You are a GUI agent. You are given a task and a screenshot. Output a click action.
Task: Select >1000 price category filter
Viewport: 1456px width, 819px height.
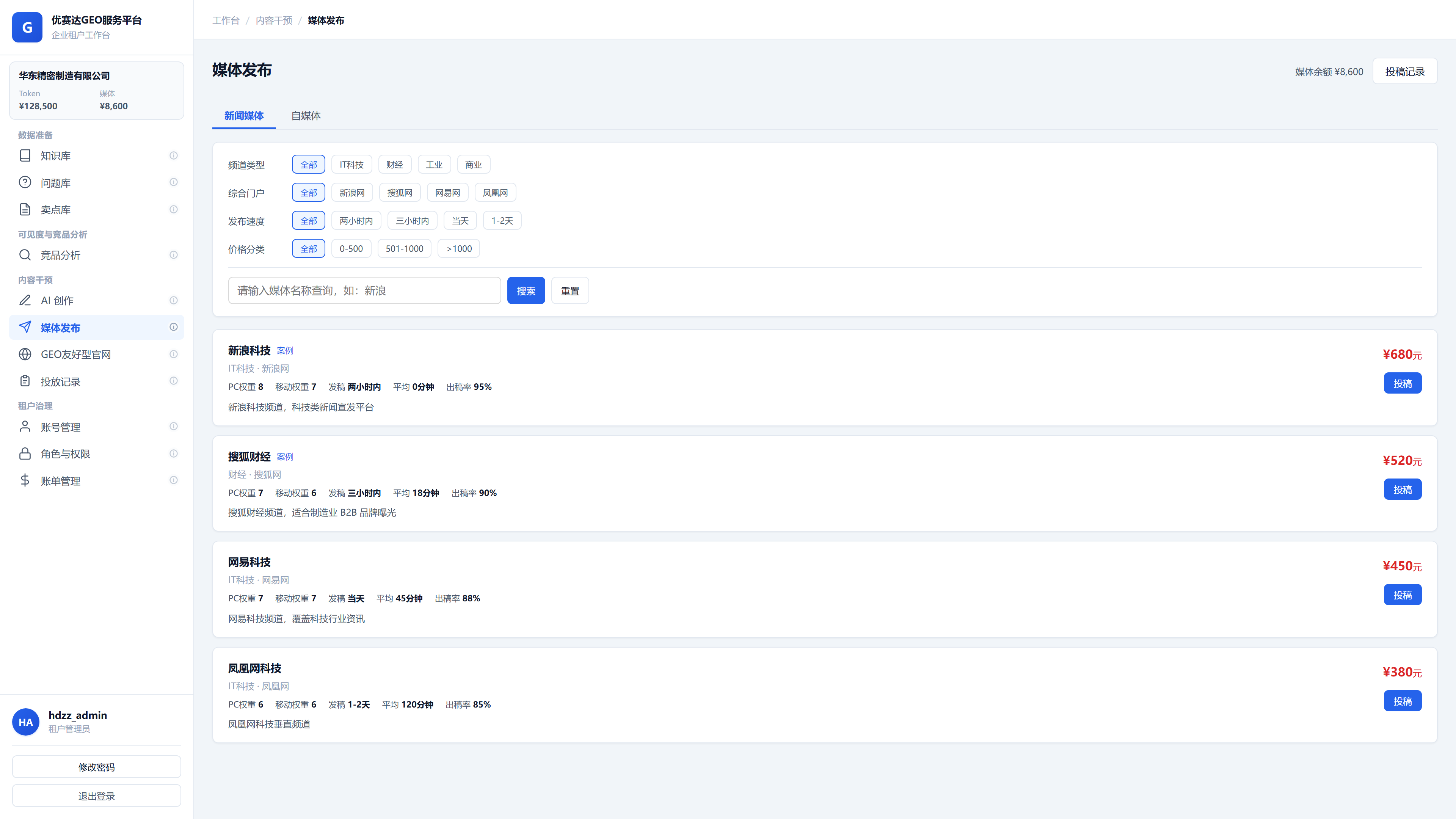459,249
